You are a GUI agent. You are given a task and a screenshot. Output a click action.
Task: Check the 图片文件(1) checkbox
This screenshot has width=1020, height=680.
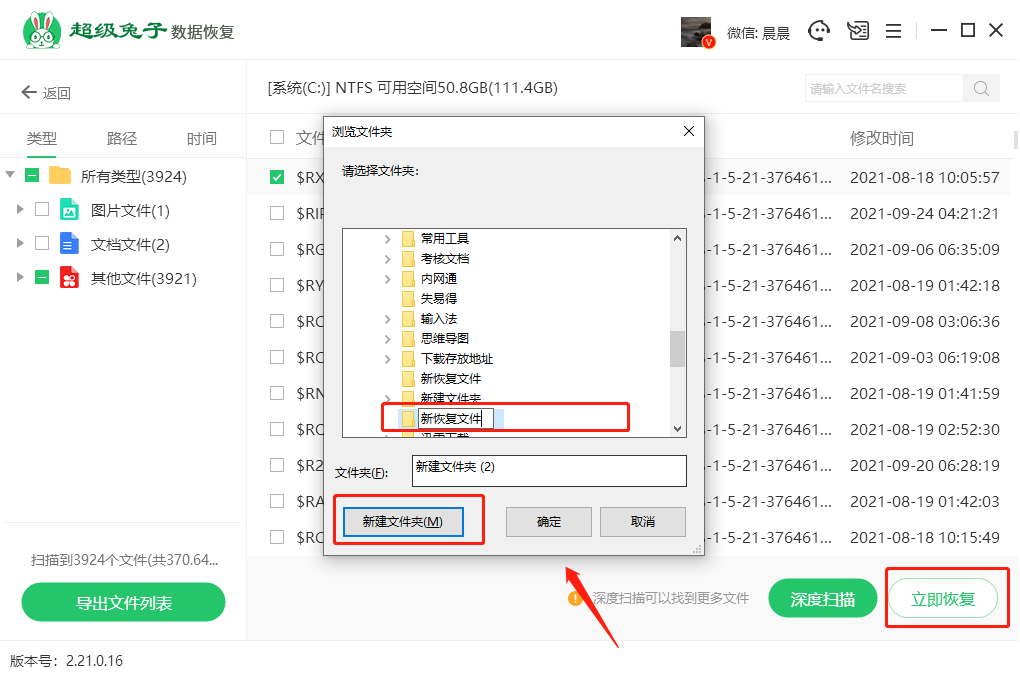pos(42,210)
